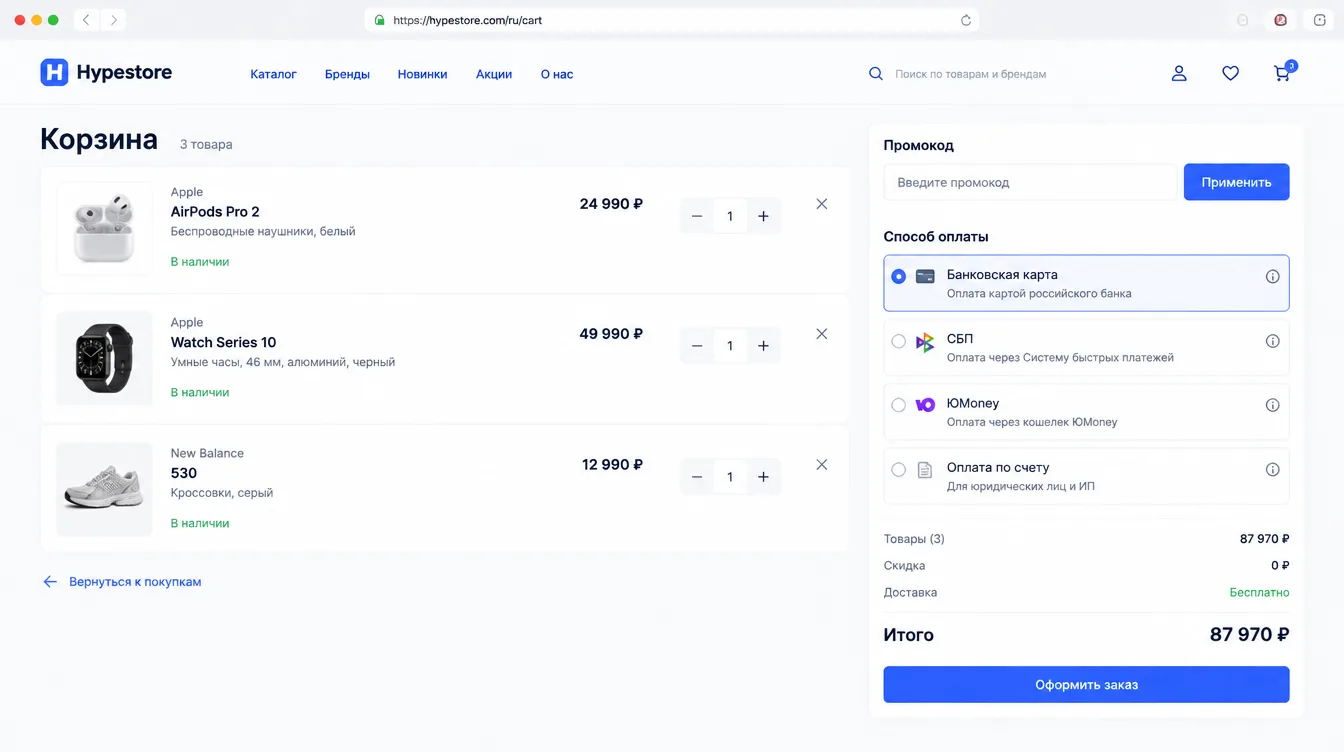Screen dimensions: 1344x752
Task: Decrease New Balance 530 quantity
Action: coord(697,477)
